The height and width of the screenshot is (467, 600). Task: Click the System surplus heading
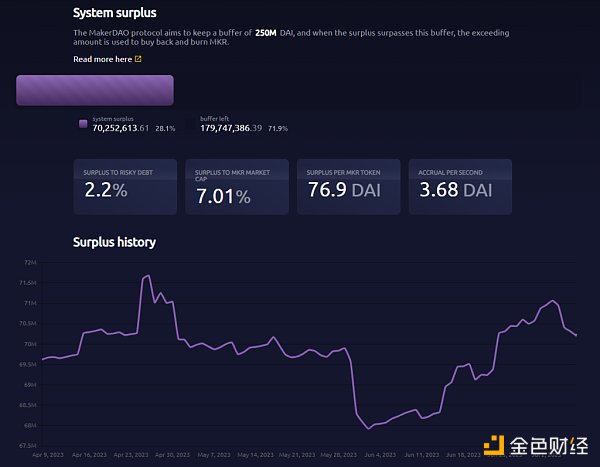pos(115,13)
